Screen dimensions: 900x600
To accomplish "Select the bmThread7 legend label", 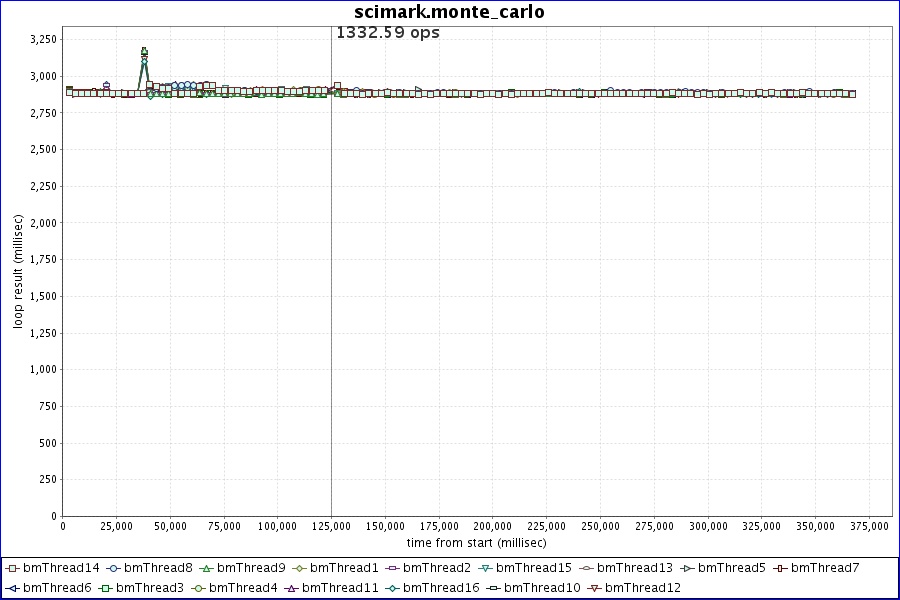I will (x=824, y=568).
